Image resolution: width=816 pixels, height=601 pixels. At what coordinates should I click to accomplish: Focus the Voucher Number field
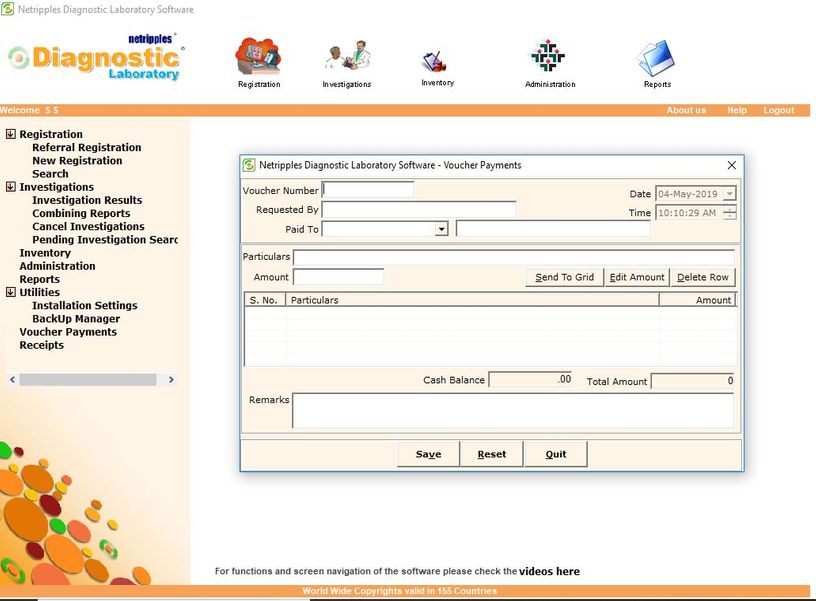368,189
